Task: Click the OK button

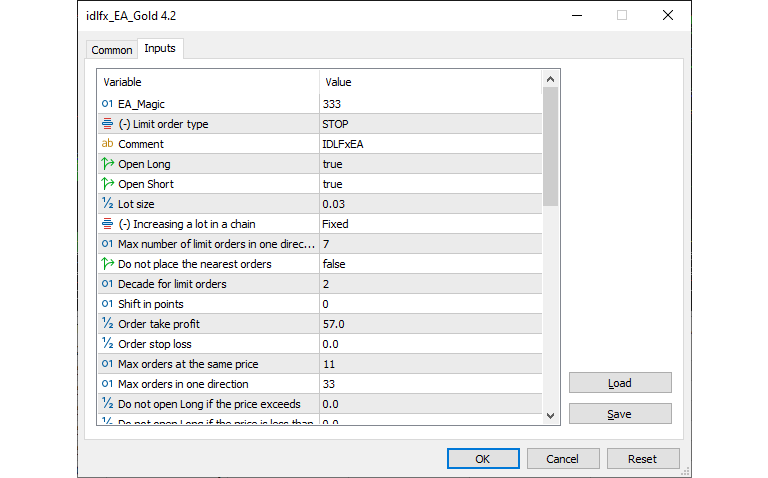Action: pyautogui.click(x=482, y=459)
